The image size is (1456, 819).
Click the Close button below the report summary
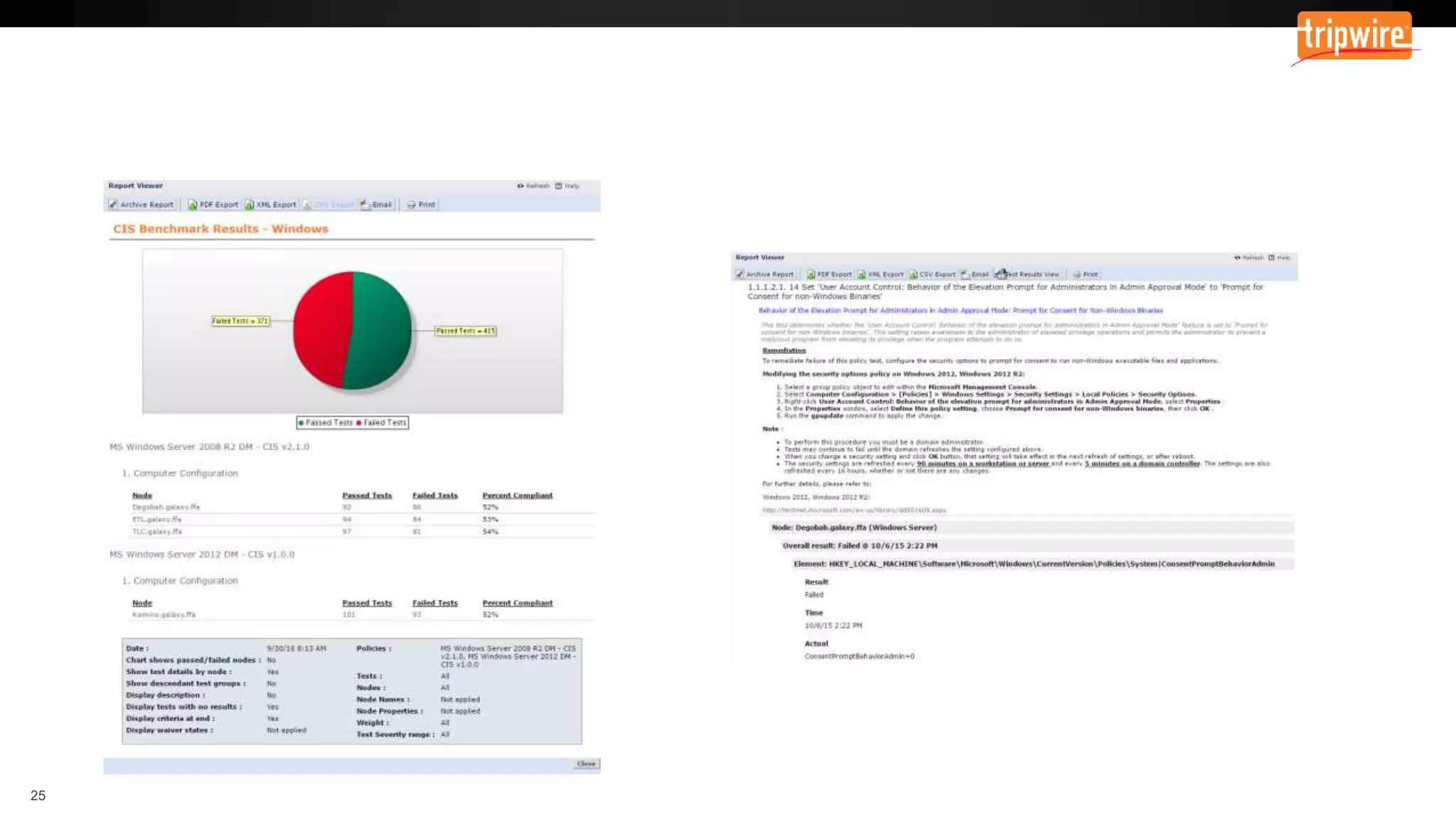tap(587, 764)
